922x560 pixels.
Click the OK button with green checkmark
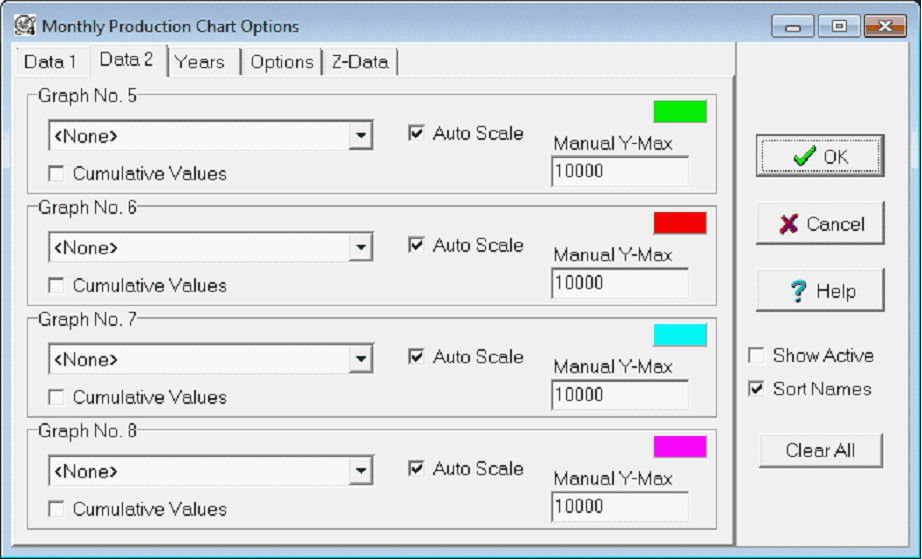pyautogui.click(x=820, y=156)
